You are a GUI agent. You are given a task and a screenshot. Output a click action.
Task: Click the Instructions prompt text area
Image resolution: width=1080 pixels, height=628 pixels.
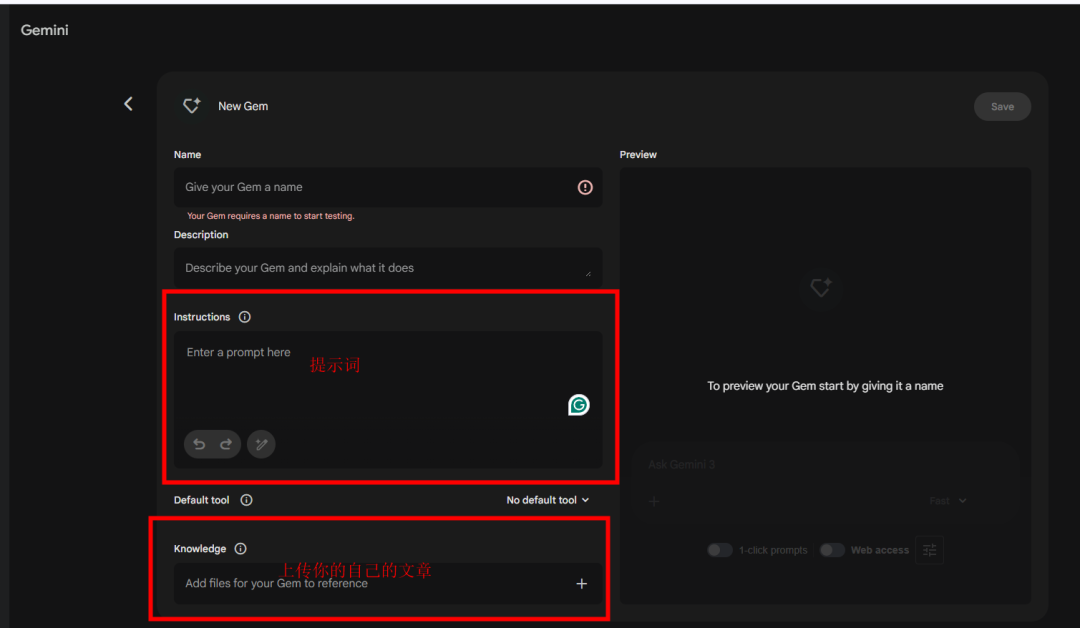[388, 400]
